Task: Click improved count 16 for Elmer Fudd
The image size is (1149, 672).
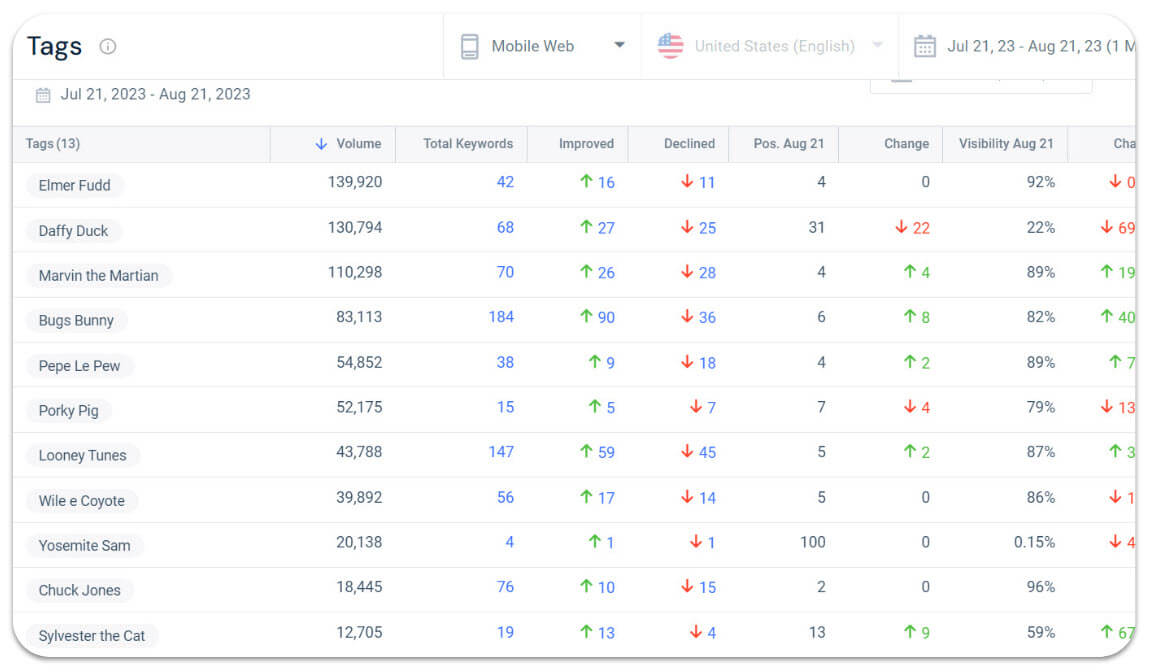Action: coord(605,182)
